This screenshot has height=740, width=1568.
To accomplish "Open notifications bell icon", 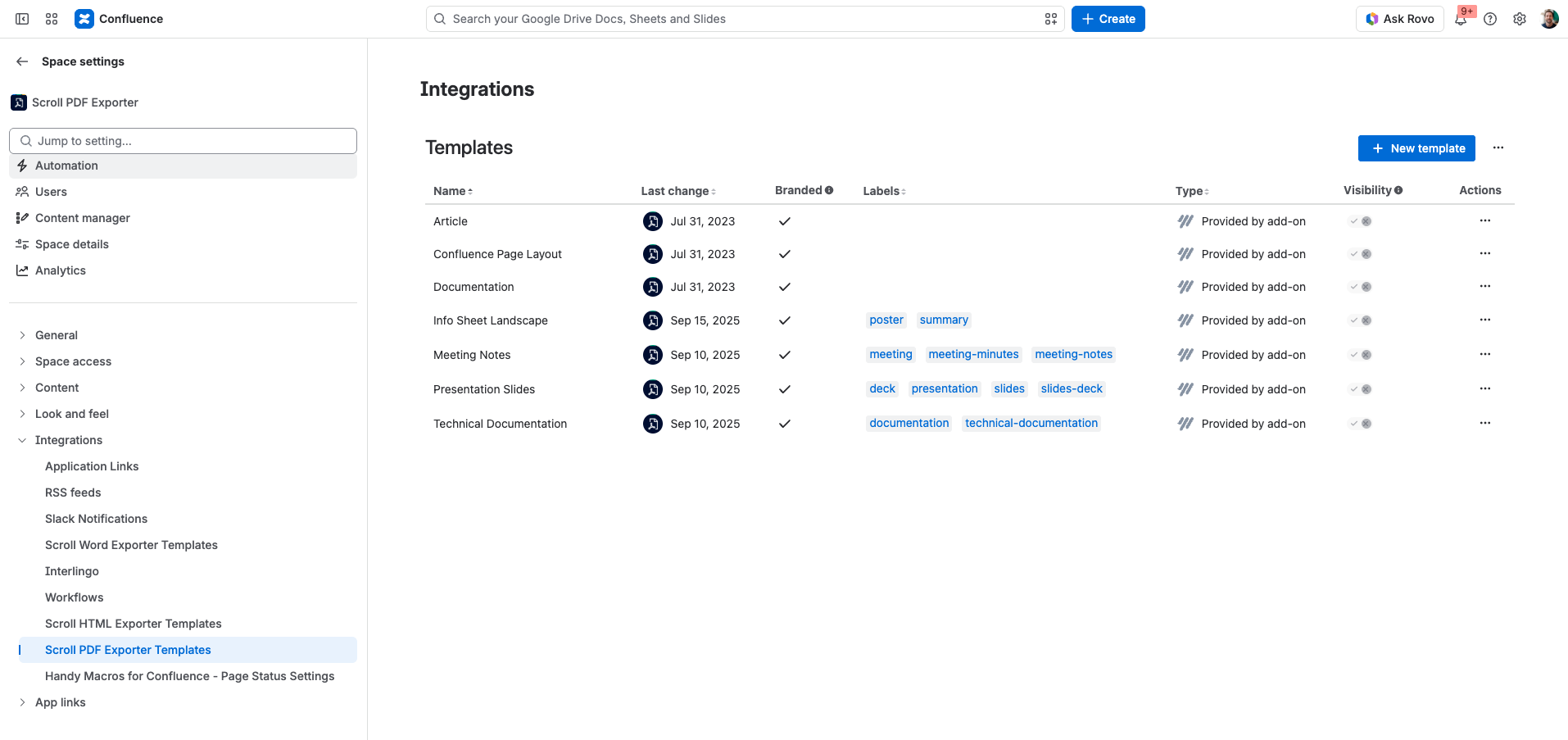I will pos(1461,19).
